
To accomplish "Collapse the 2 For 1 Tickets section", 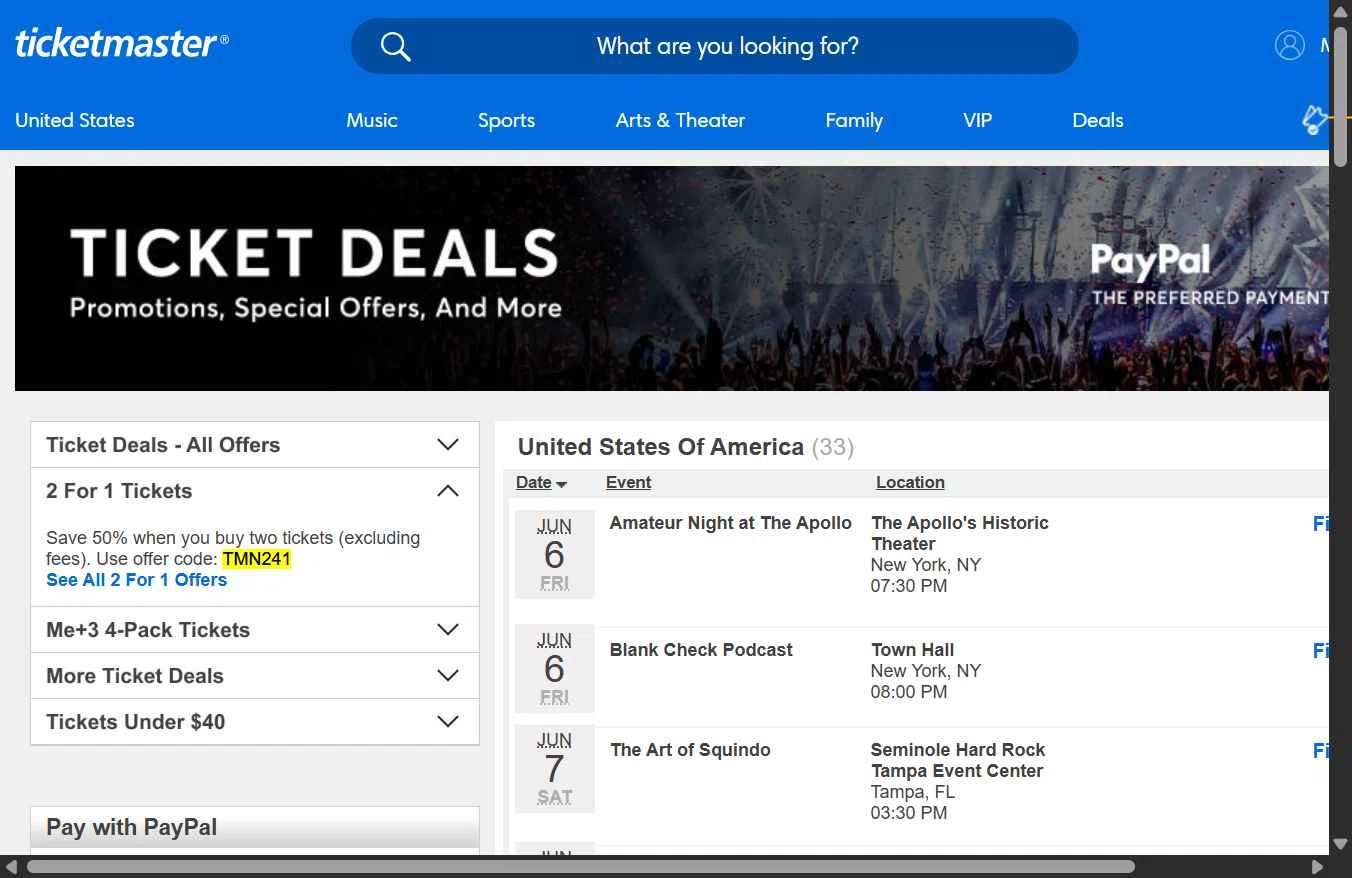I will (448, 491).
